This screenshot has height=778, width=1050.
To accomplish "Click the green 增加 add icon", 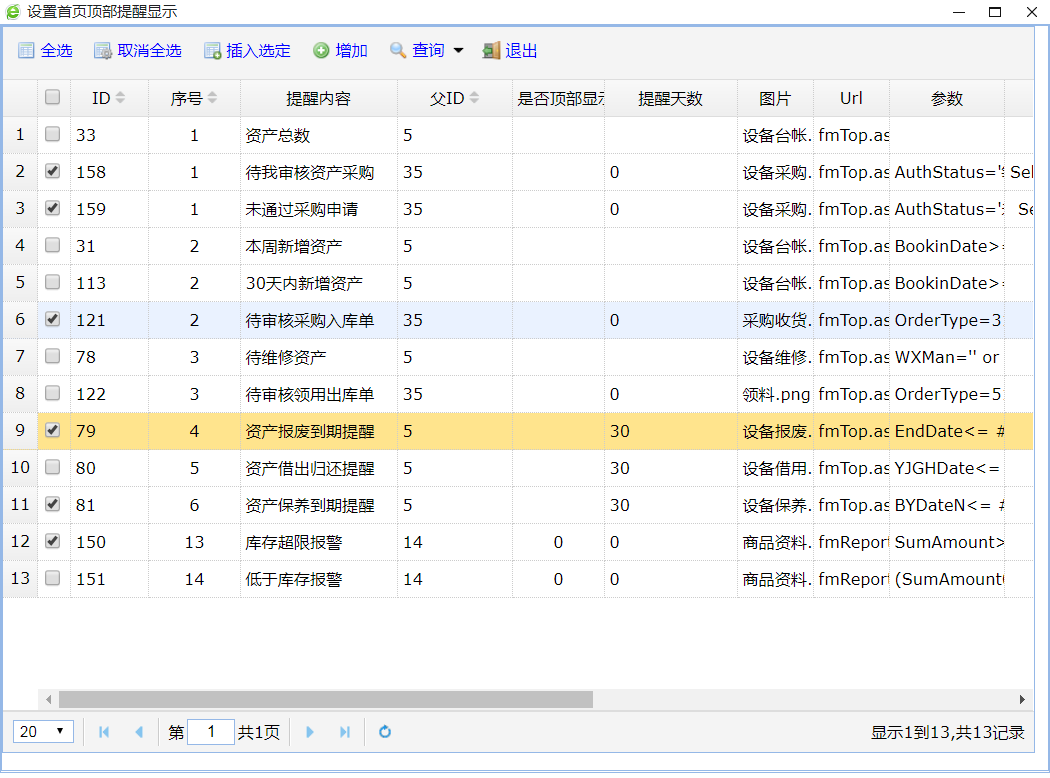I will [x=321, y=51].
